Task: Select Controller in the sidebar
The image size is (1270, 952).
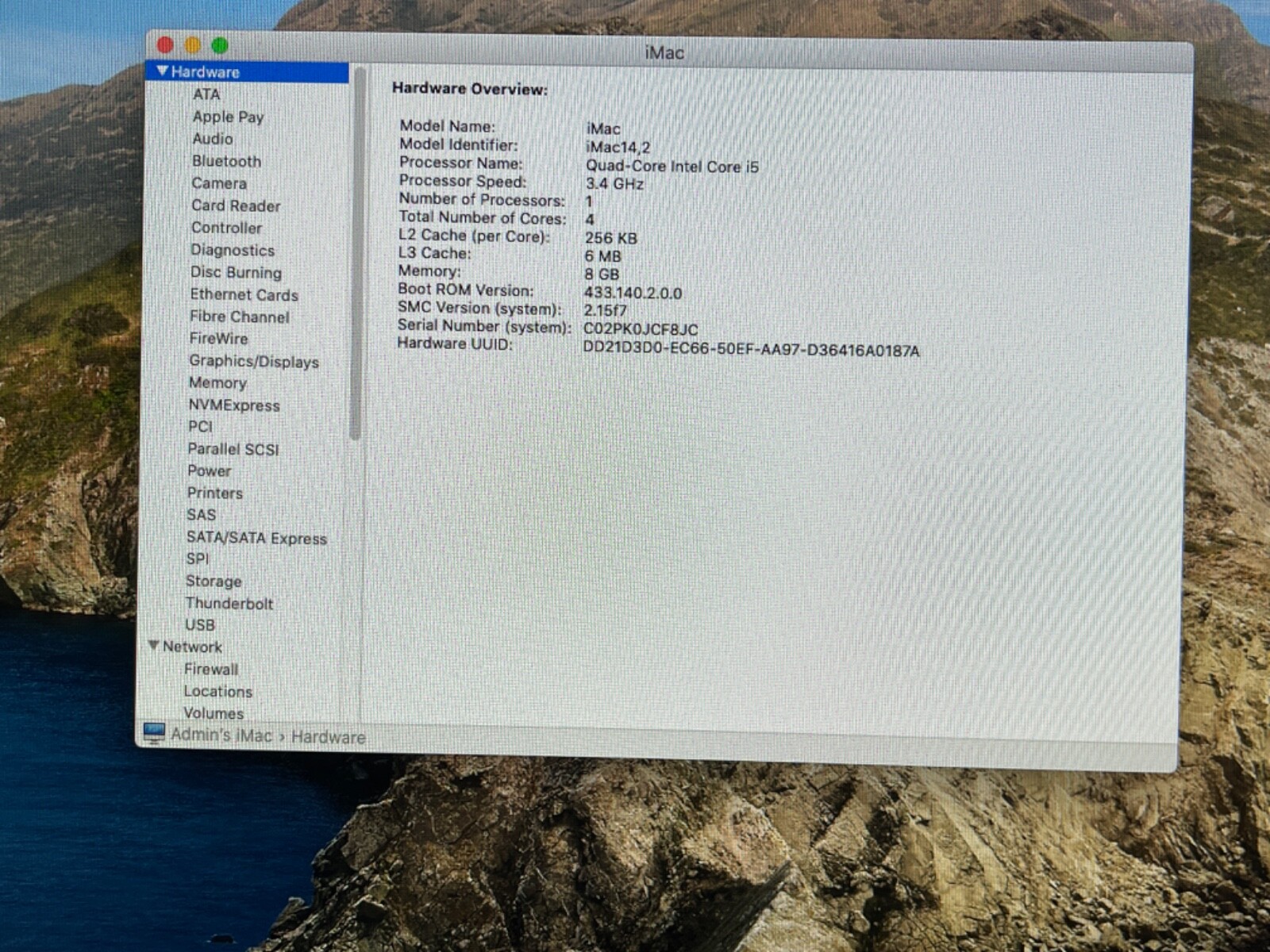Action: (226, 228)
